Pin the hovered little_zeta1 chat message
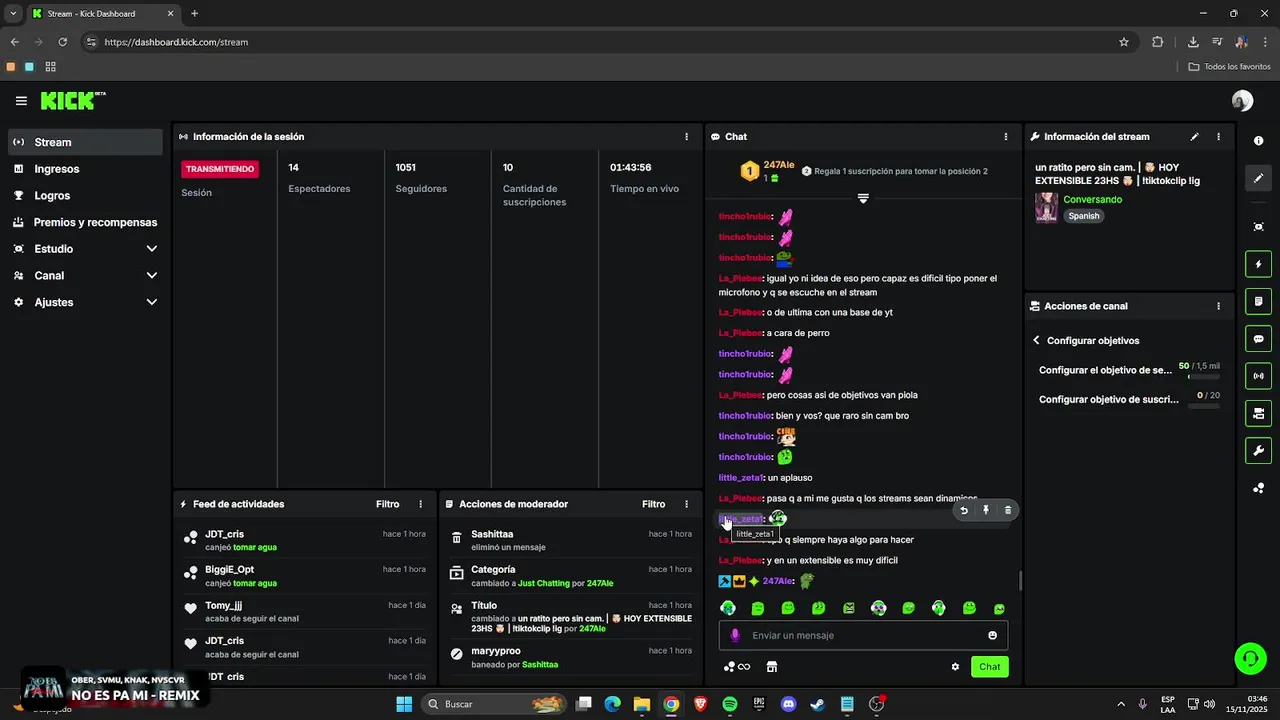 click(986, 510)
